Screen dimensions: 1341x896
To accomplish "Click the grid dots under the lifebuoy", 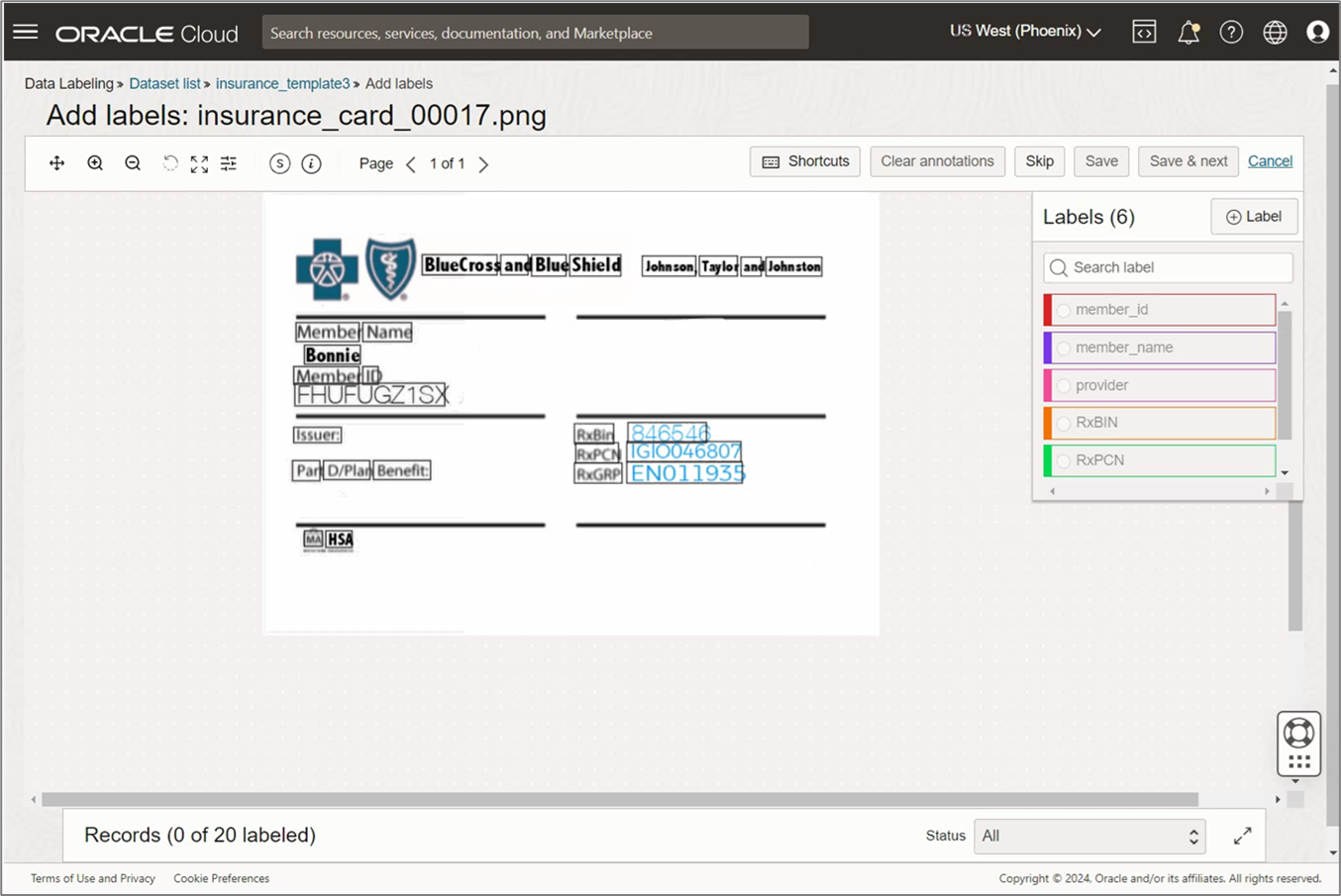I will [x=1298, y=761].
